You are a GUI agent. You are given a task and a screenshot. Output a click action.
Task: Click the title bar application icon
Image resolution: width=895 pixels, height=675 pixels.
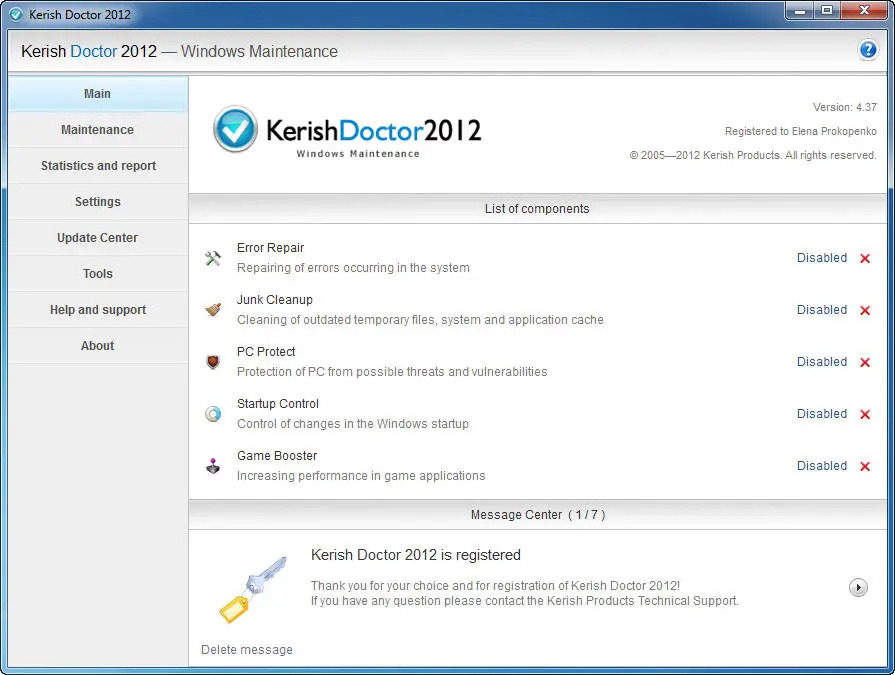click(x=16, y=14)
